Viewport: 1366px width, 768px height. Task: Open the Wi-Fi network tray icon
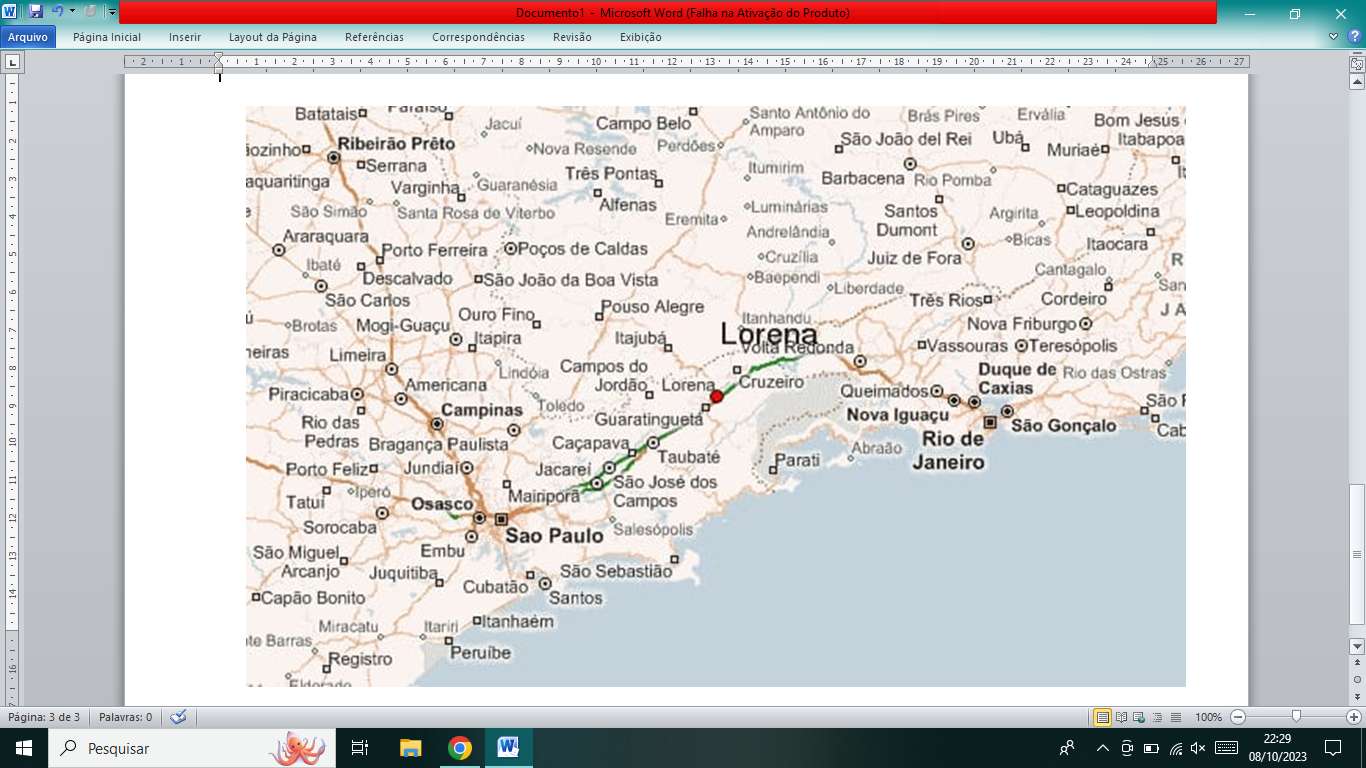tap(1176, 748)
